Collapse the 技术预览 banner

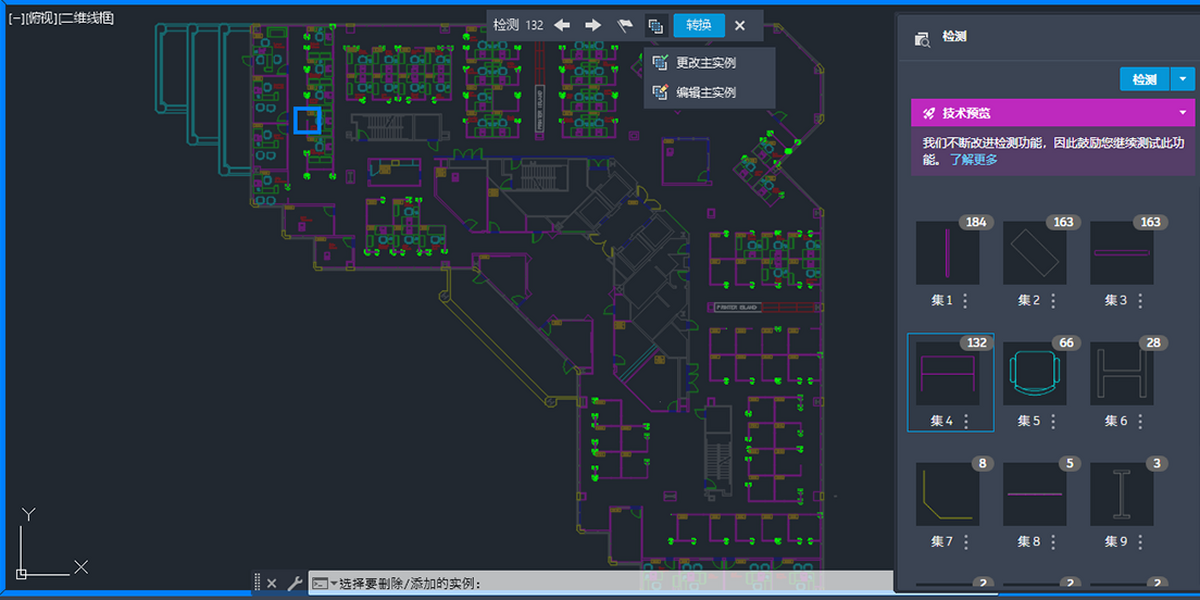(1182, 113)
